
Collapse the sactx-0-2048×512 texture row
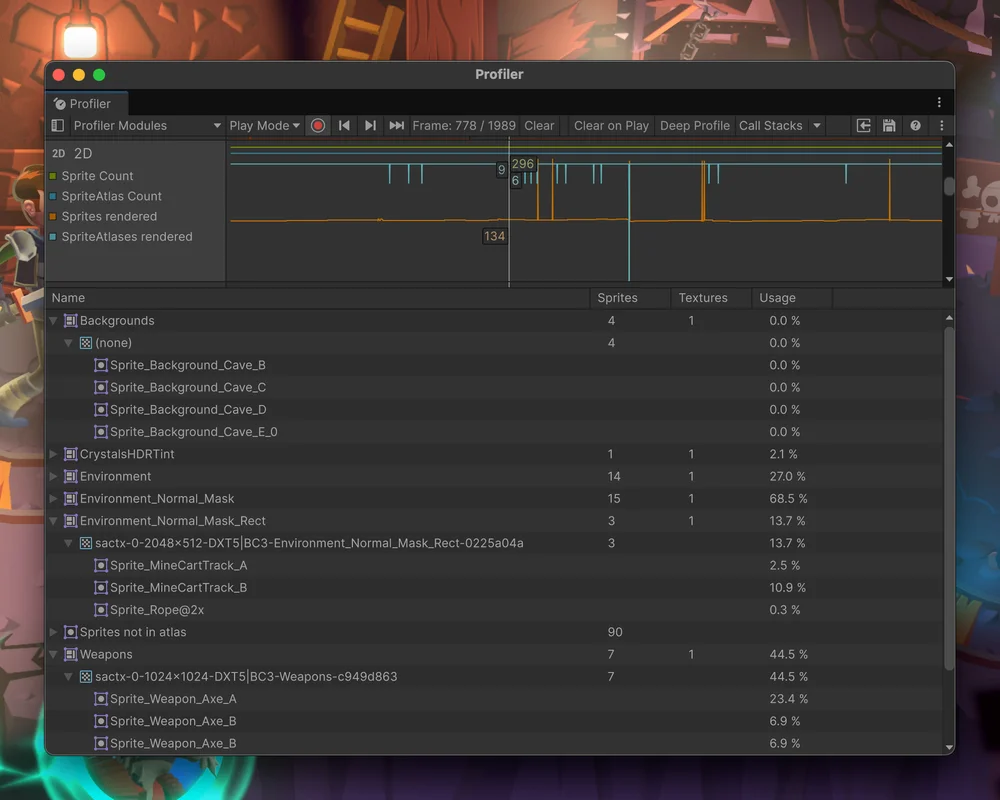tap(69, 544)
